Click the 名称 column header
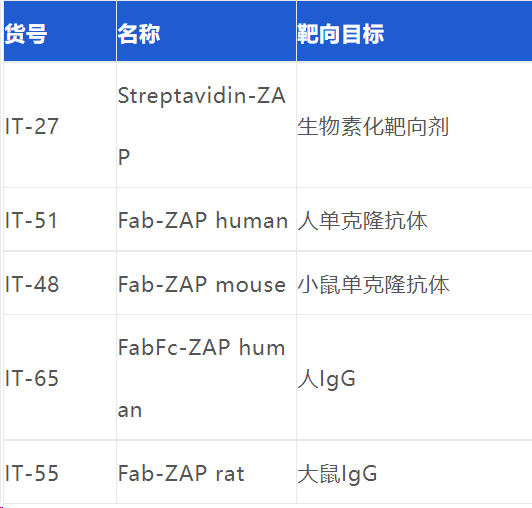 coord(206,31)
